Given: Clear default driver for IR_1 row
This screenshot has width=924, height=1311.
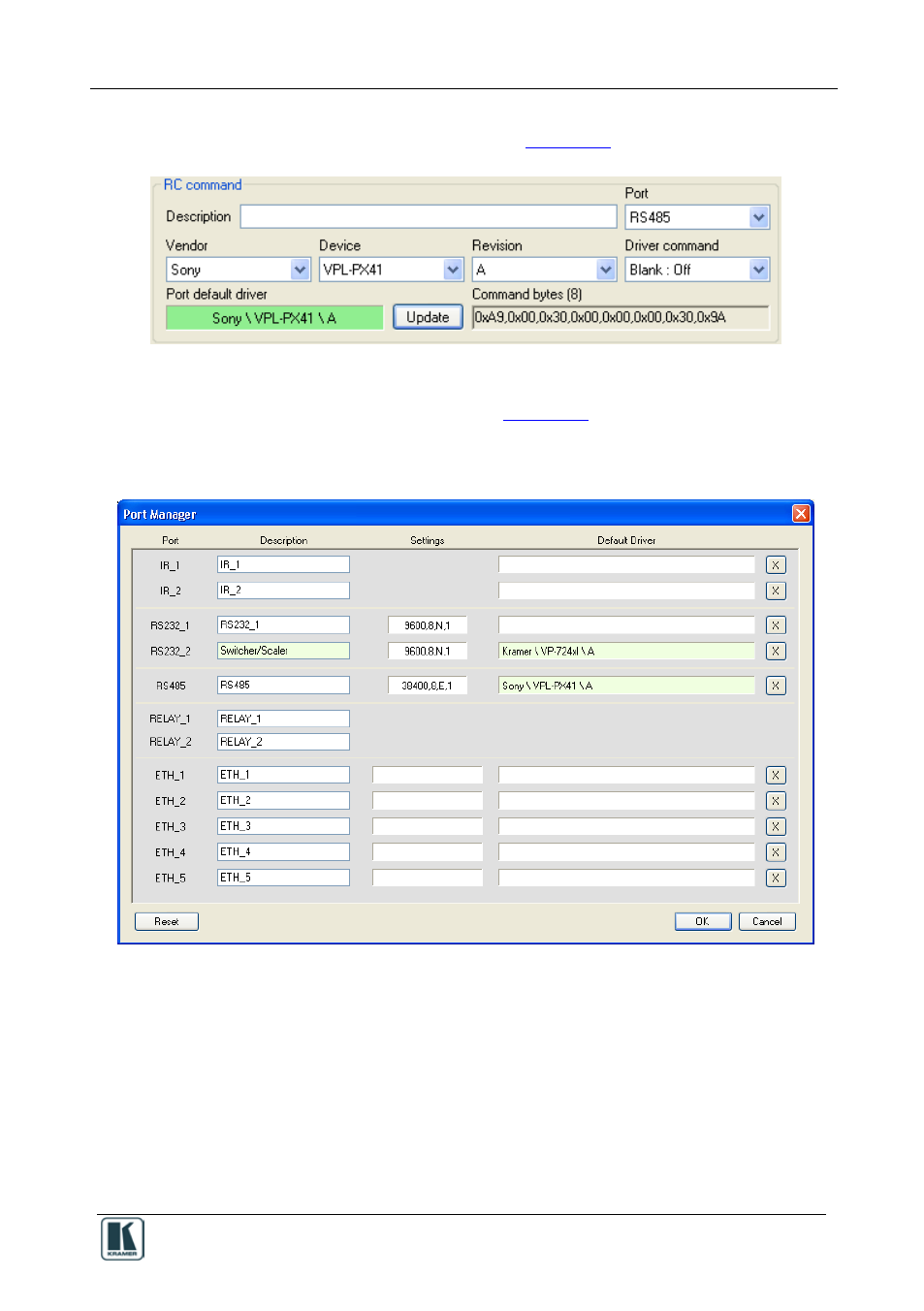Looking at the screenshot, I should point(776,565).
